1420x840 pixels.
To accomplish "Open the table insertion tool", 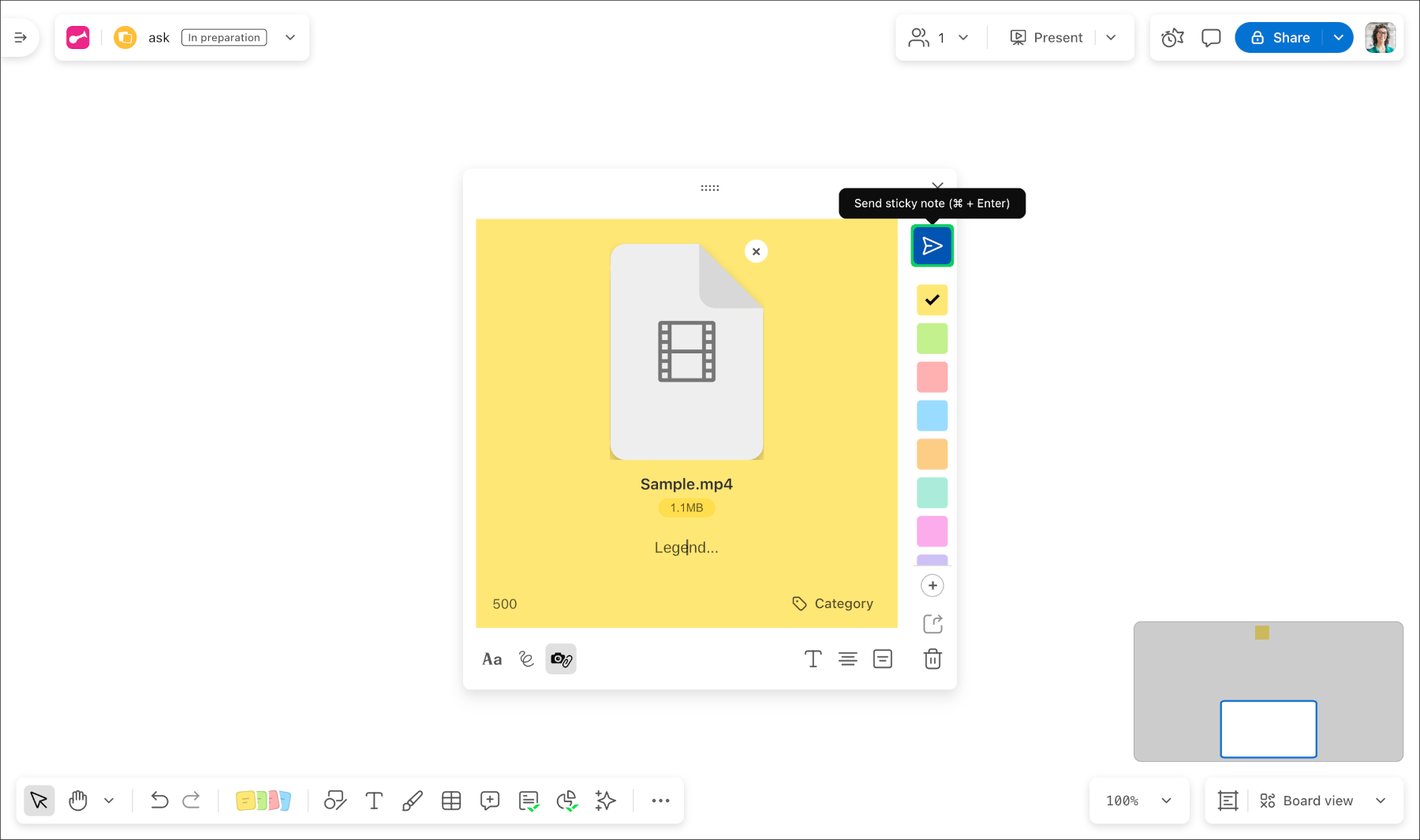I will 451,801.
